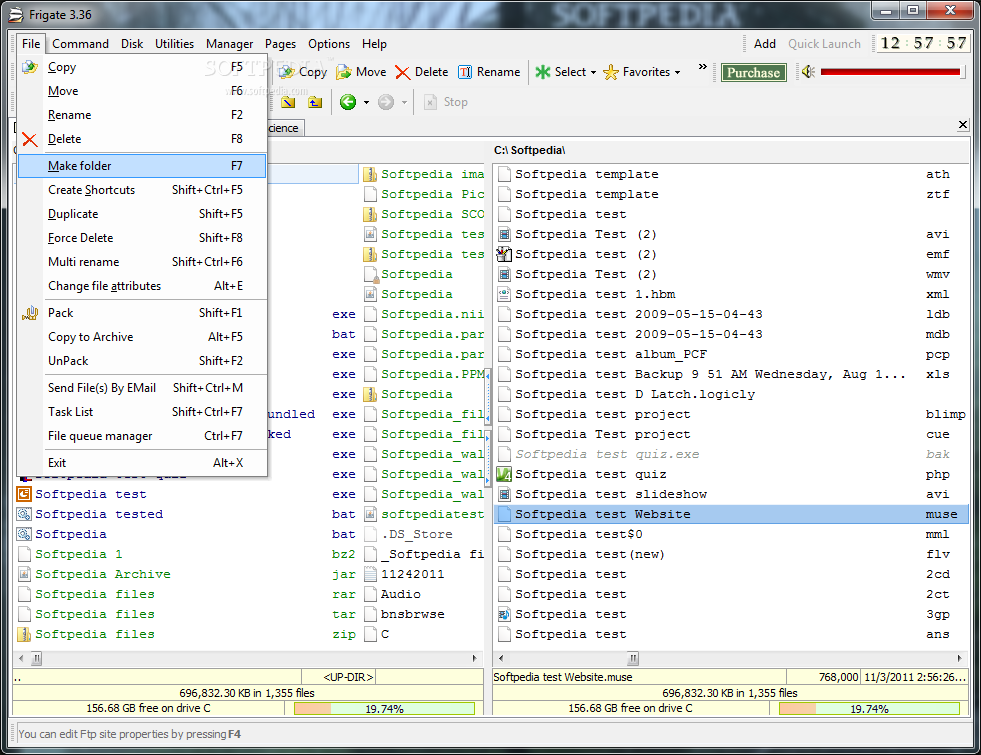Click the clock display 12:57:57
Image resolution: width=981 pixels, height=755 pixels.
[x=923, y=43]
